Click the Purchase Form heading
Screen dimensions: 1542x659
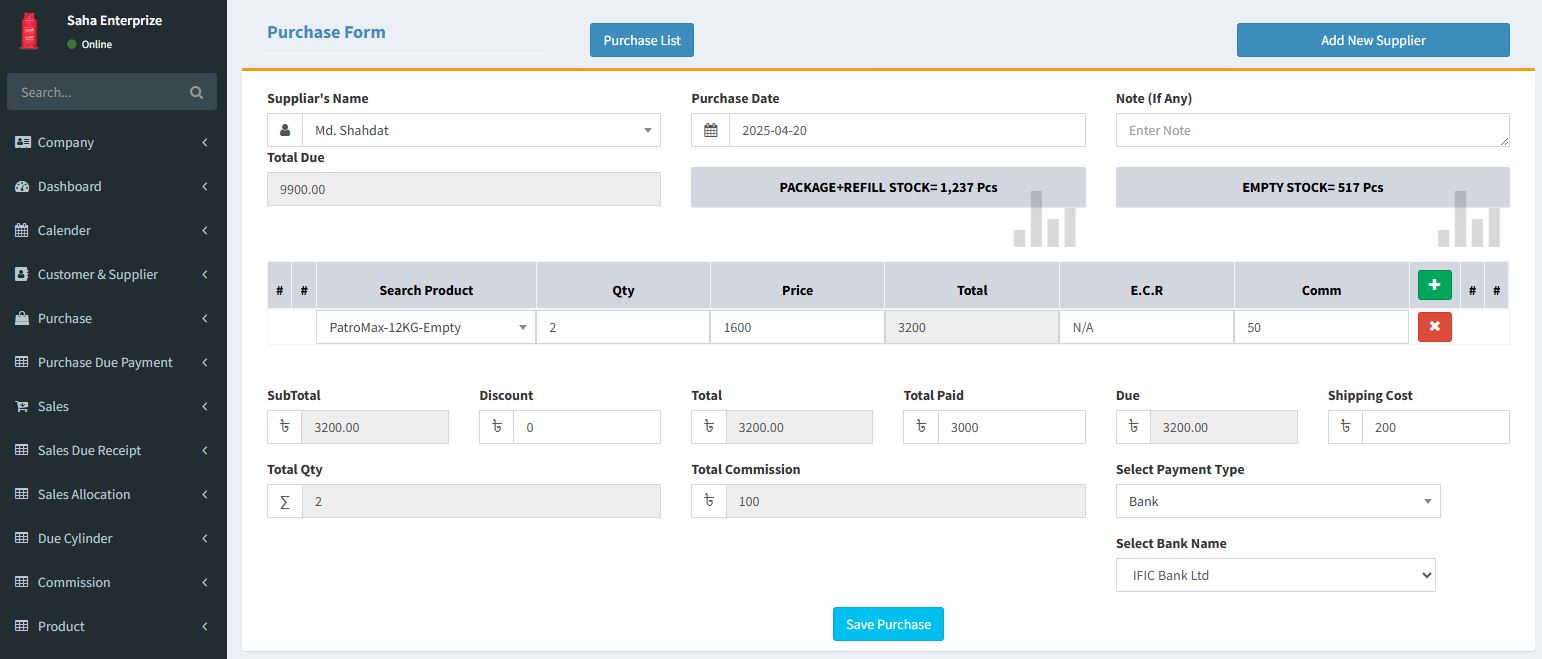(326, 32)
